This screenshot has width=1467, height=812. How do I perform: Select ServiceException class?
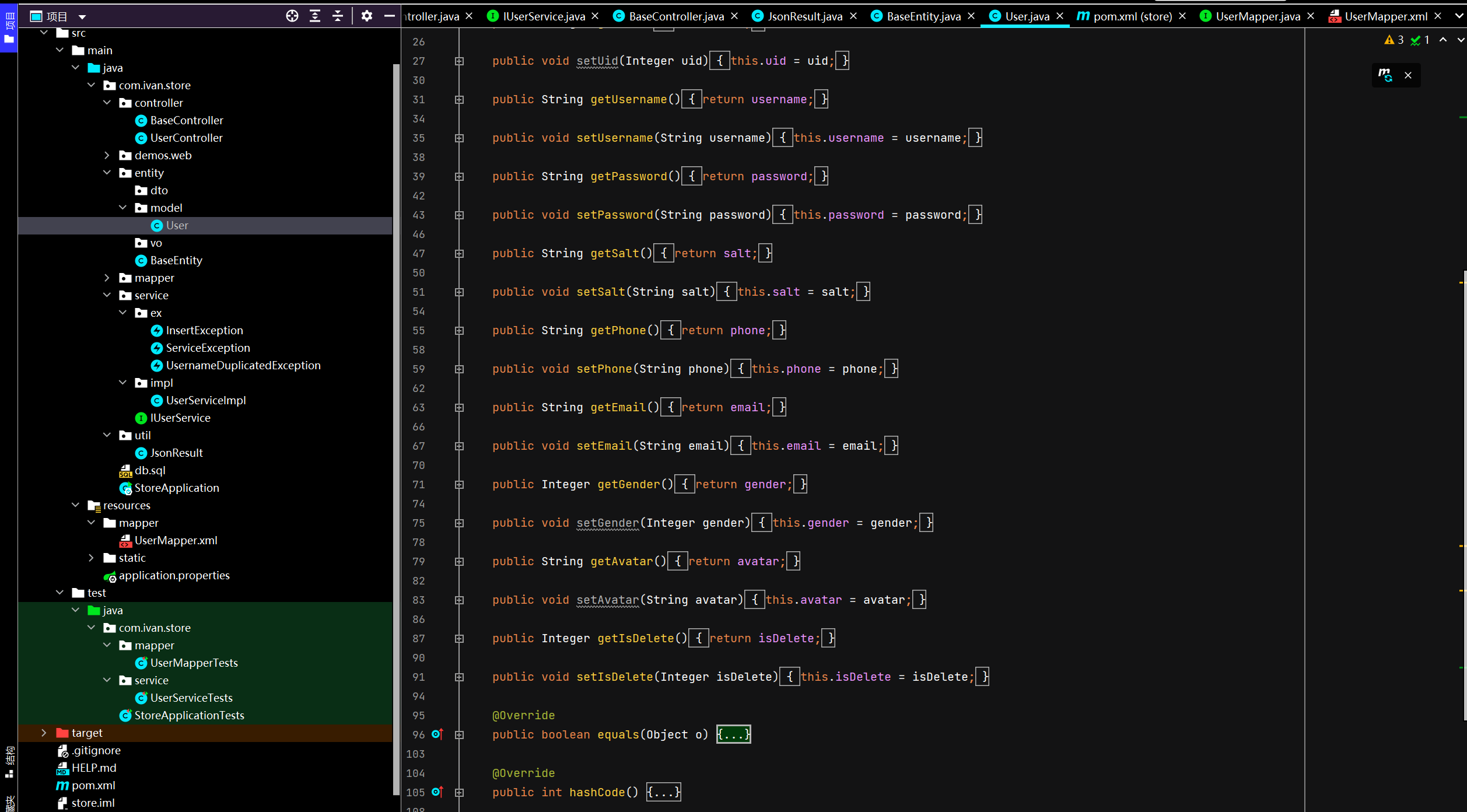208,348
